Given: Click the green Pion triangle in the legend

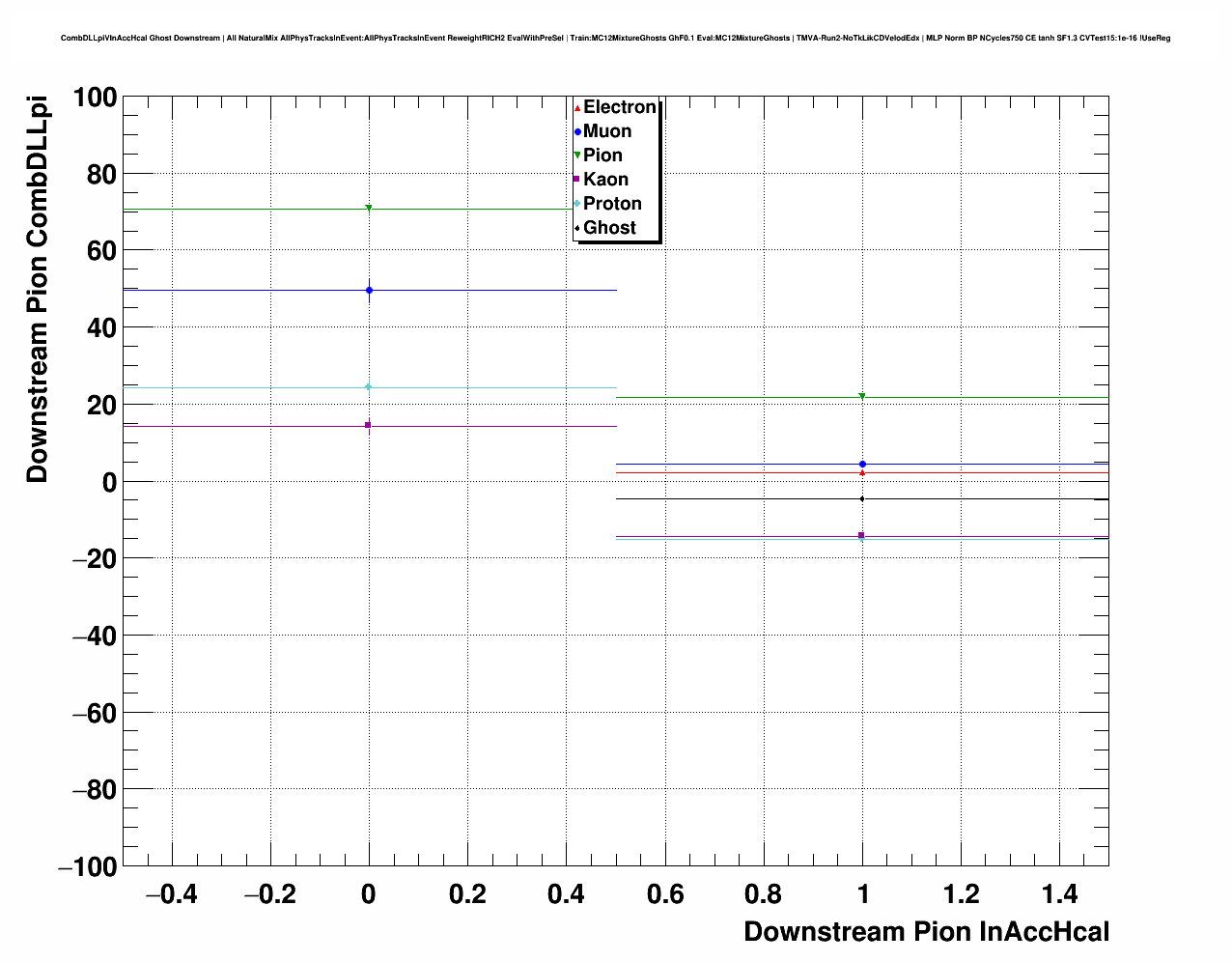Looking at the screenshot, I should click(x=577, y=156).
